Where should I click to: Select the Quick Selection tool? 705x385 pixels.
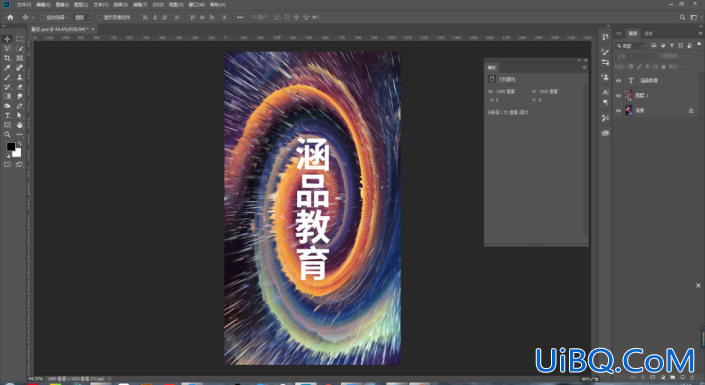(19, 49)
